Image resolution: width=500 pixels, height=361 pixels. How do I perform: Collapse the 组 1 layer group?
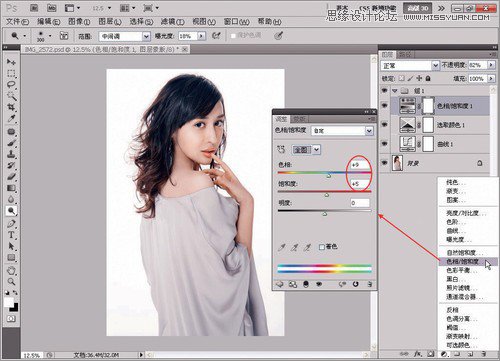click(395, 90)
